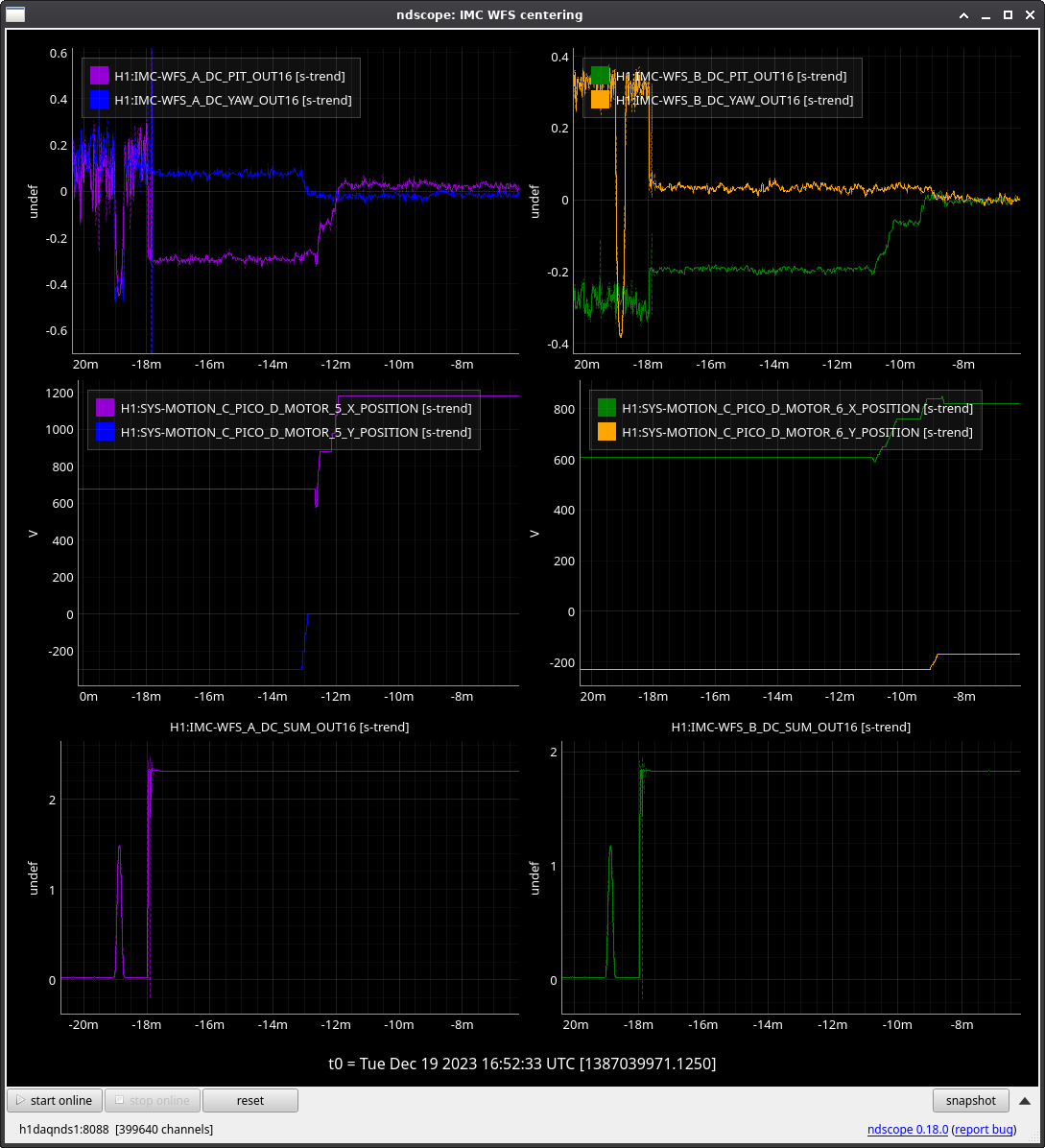Take a snapshot of the plots

(x=971, y=1100)
